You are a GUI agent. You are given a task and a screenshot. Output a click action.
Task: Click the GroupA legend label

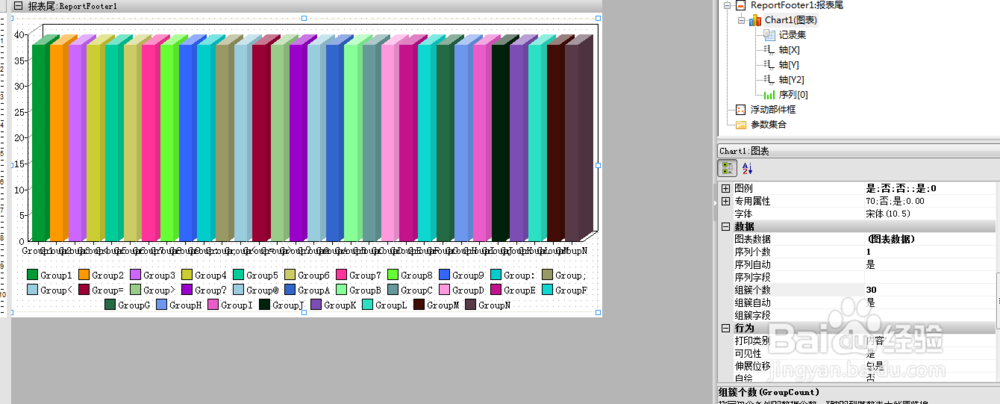tap(314, 290)
